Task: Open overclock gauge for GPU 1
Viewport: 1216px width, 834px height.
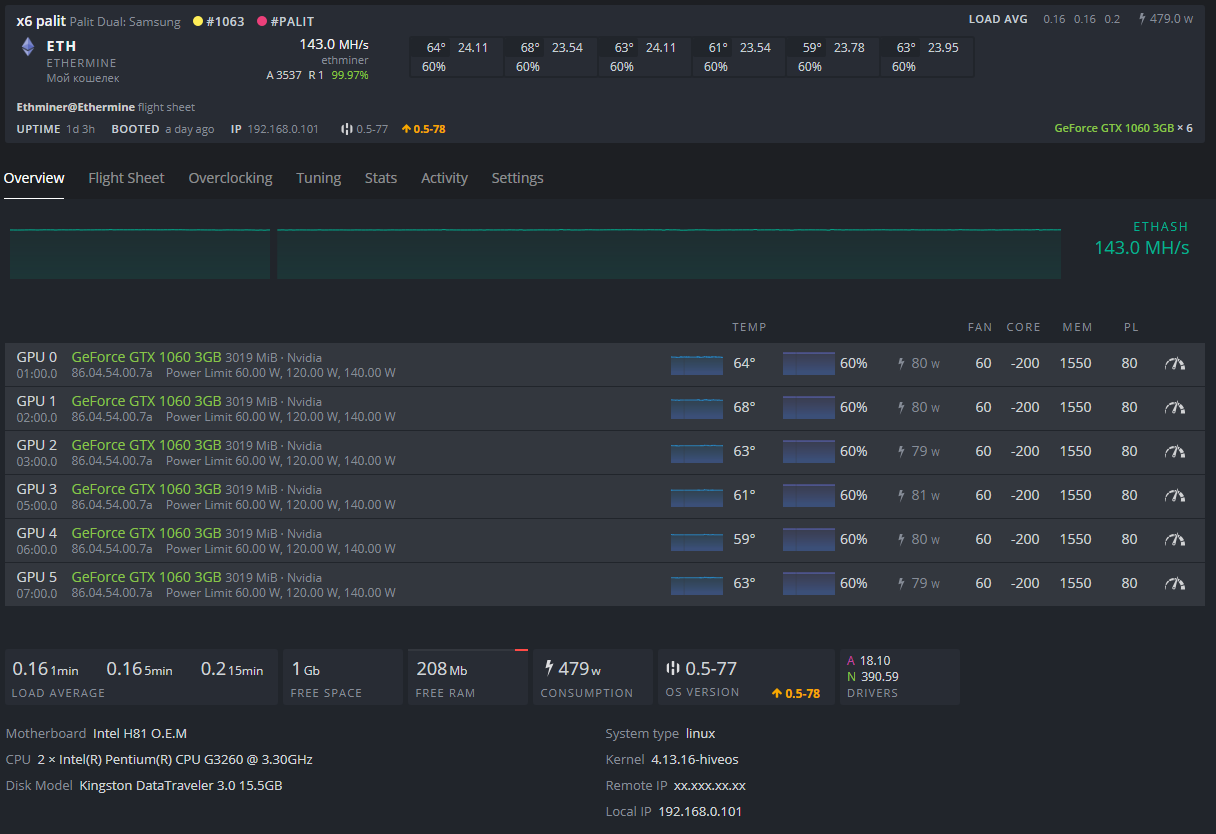Action: point(1175,408)
